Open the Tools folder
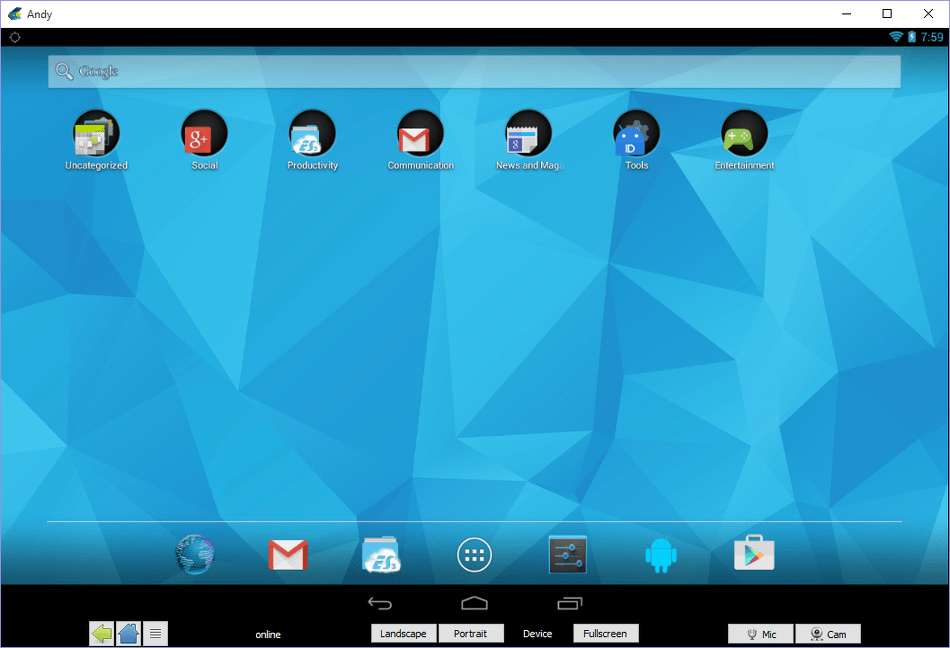950x648 pixels. [636, 134]
